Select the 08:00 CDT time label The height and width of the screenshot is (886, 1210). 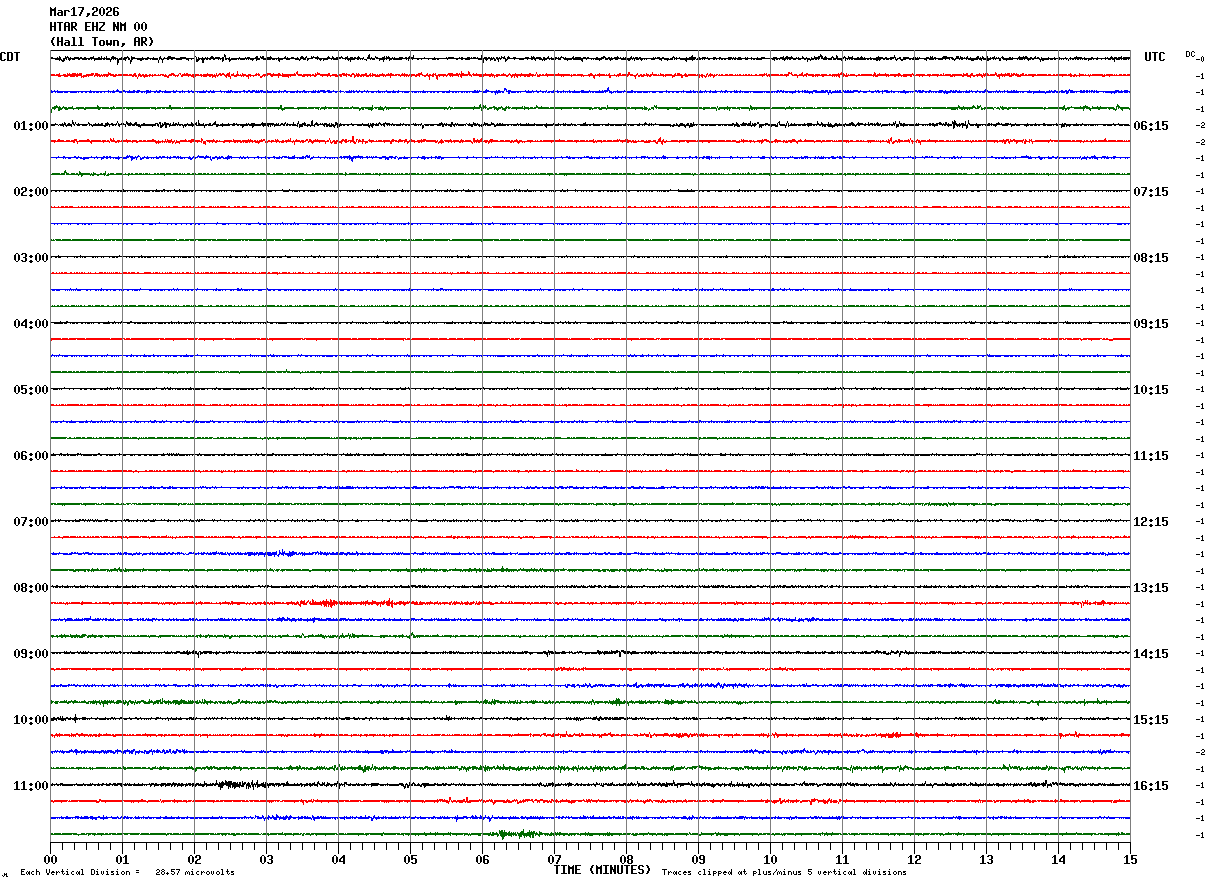tap(31, 588)
